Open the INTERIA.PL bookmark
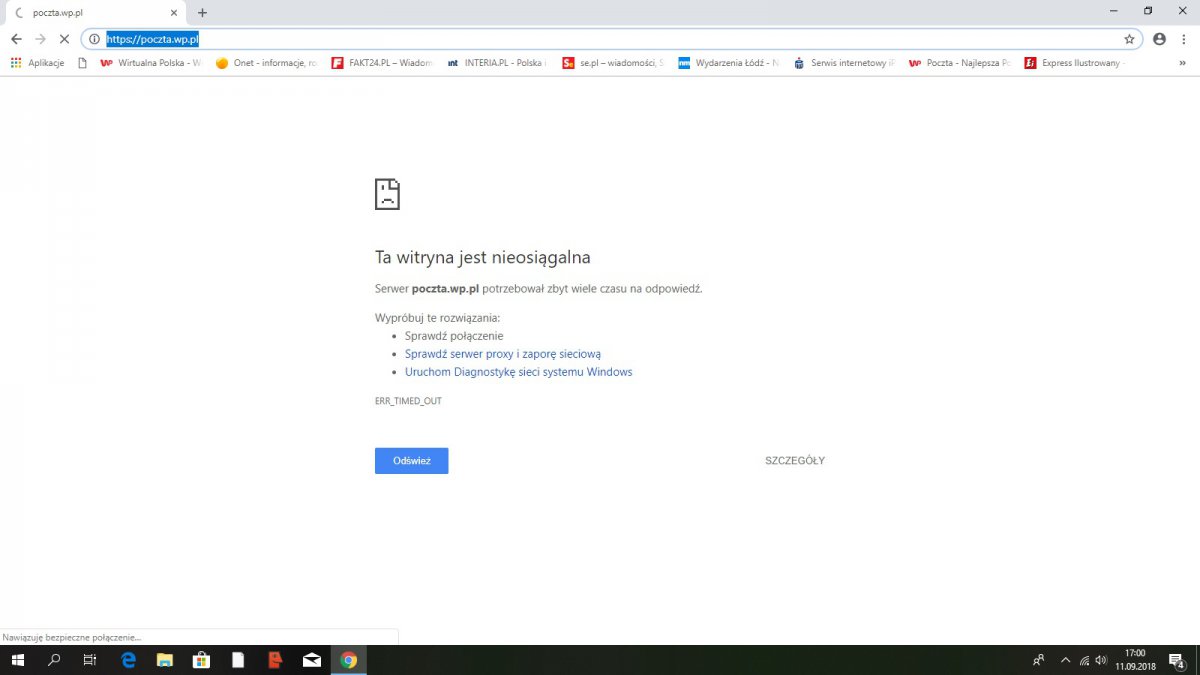 (496, 63)
